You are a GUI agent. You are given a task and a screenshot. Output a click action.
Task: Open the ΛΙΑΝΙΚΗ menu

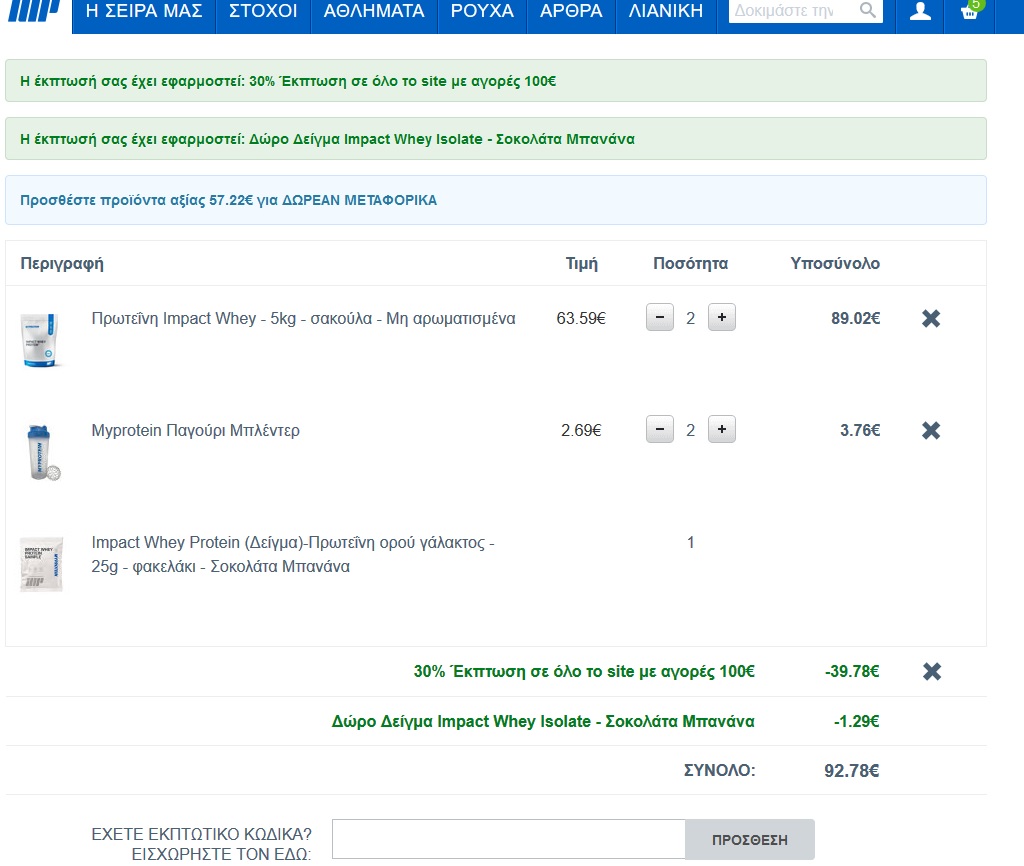coord(666,11)
